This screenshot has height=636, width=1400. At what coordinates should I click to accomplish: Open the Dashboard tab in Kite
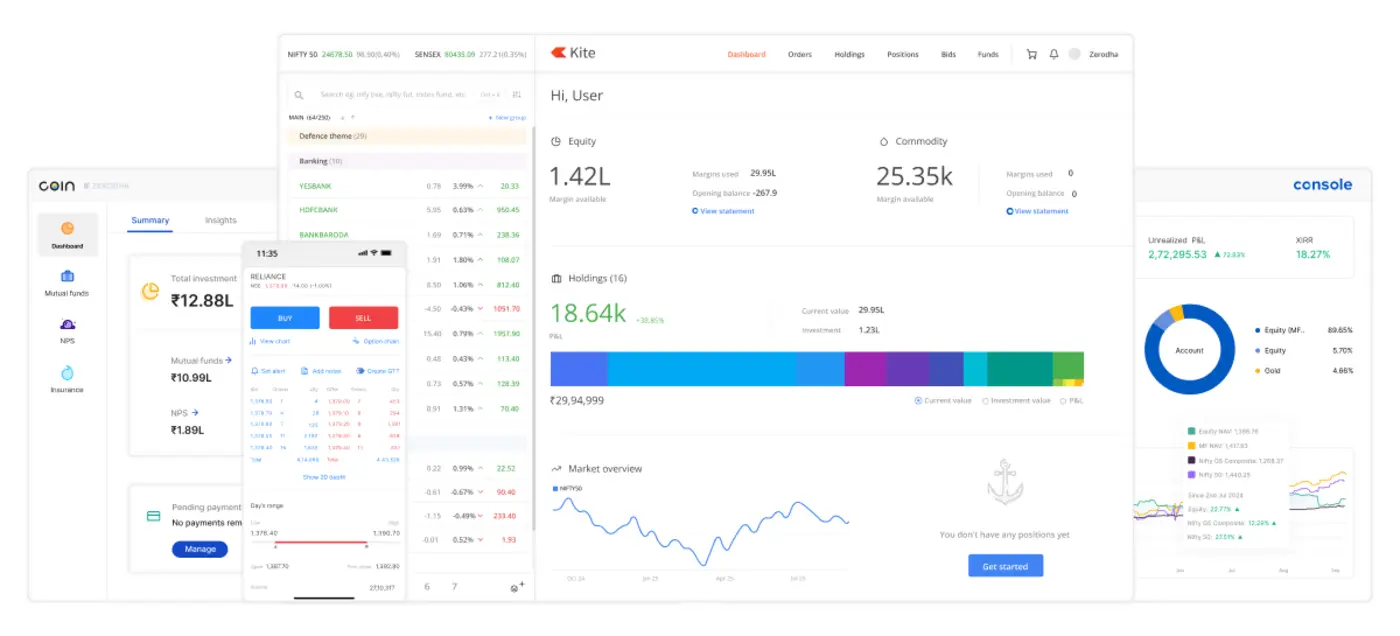[746, 54]
